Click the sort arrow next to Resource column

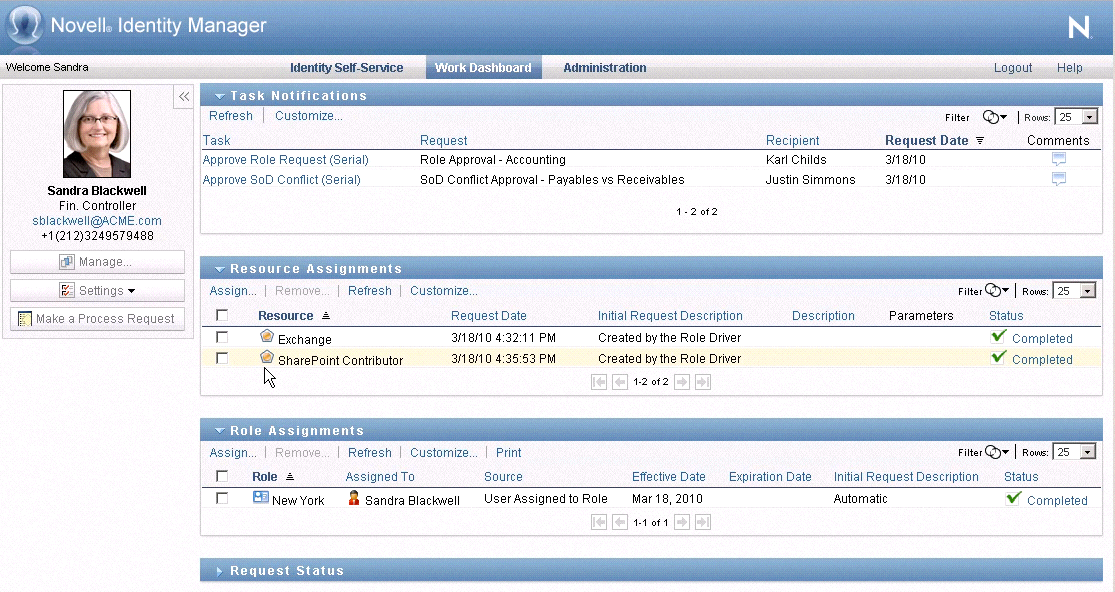[x=326, y=316]
